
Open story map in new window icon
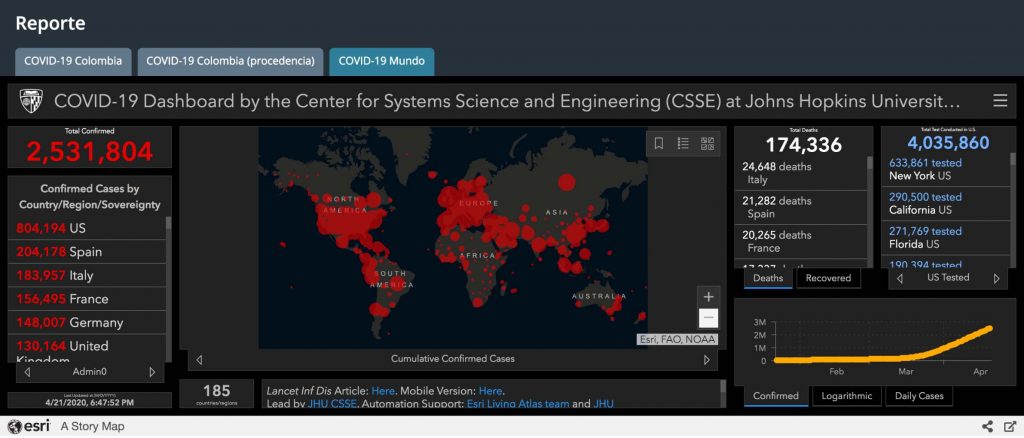(x=1010, y=427)
